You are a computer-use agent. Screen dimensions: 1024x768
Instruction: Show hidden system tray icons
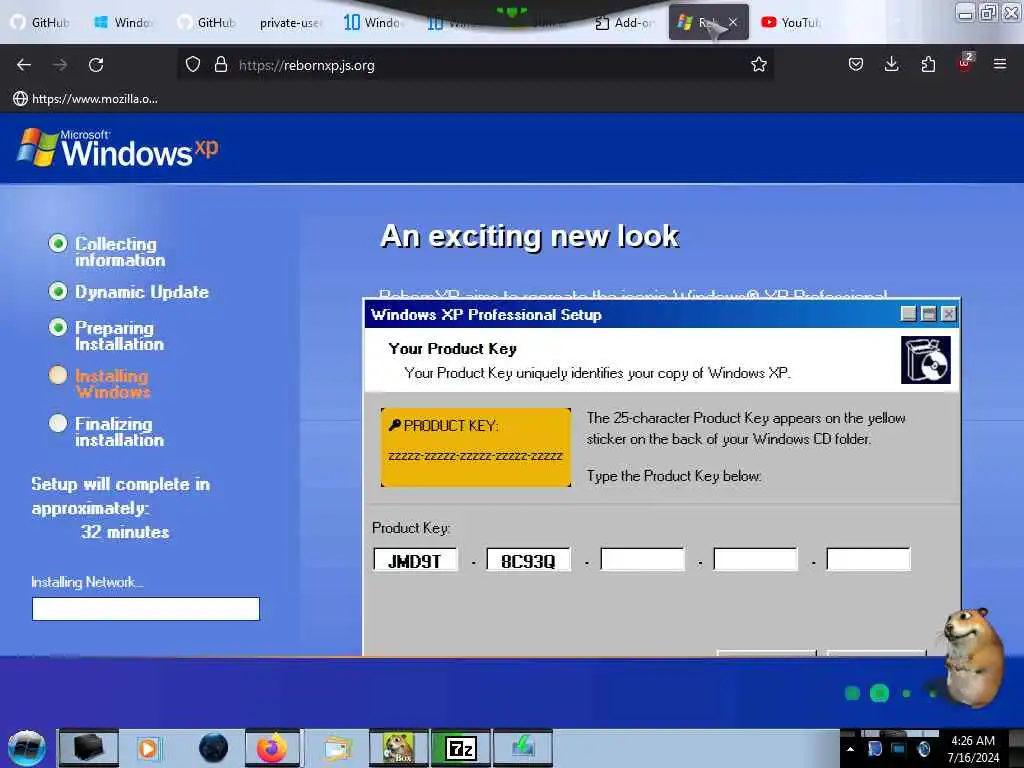(x=850, y=749)
